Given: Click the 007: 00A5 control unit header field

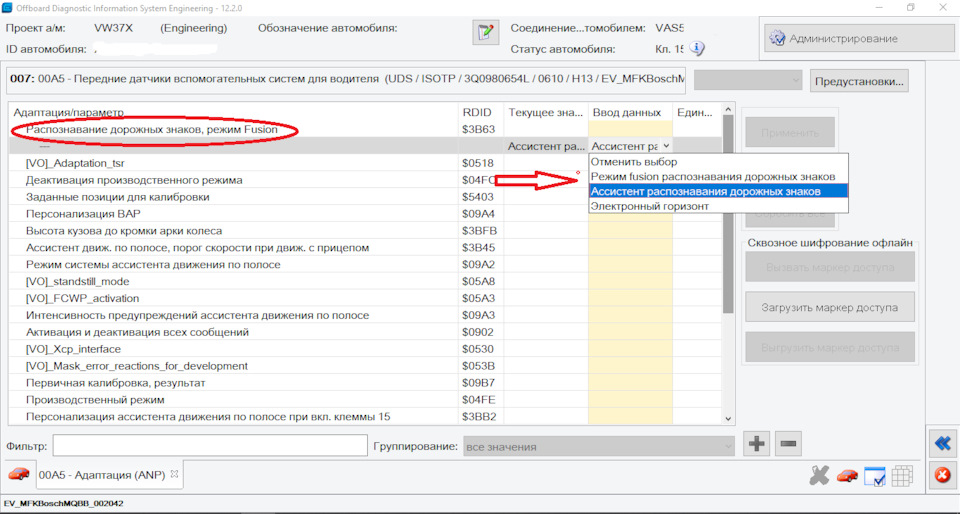Looking at the screenshot, I should [346, 80].
